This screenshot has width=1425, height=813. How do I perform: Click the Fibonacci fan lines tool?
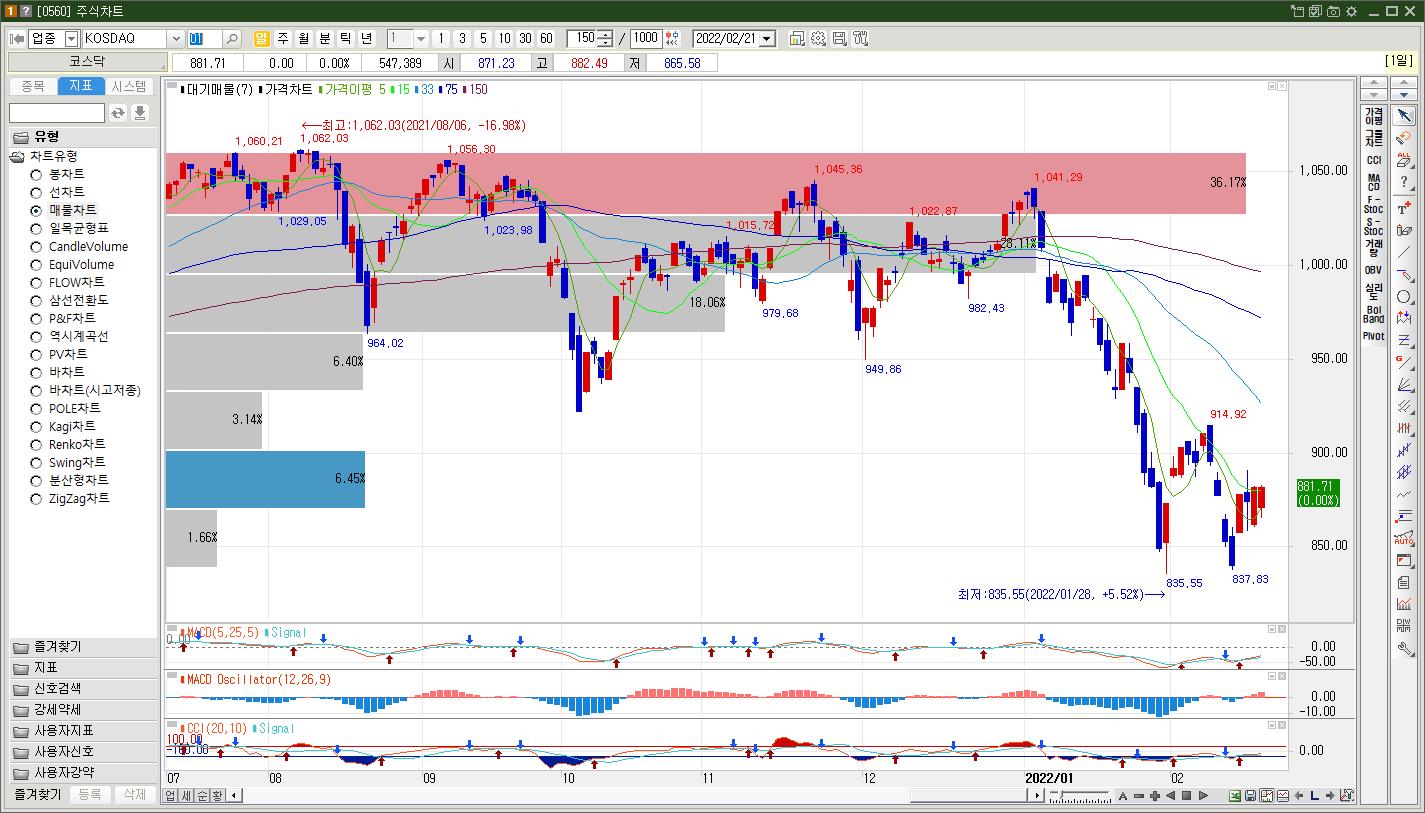pyautogui.click(x=1404, y=384)
